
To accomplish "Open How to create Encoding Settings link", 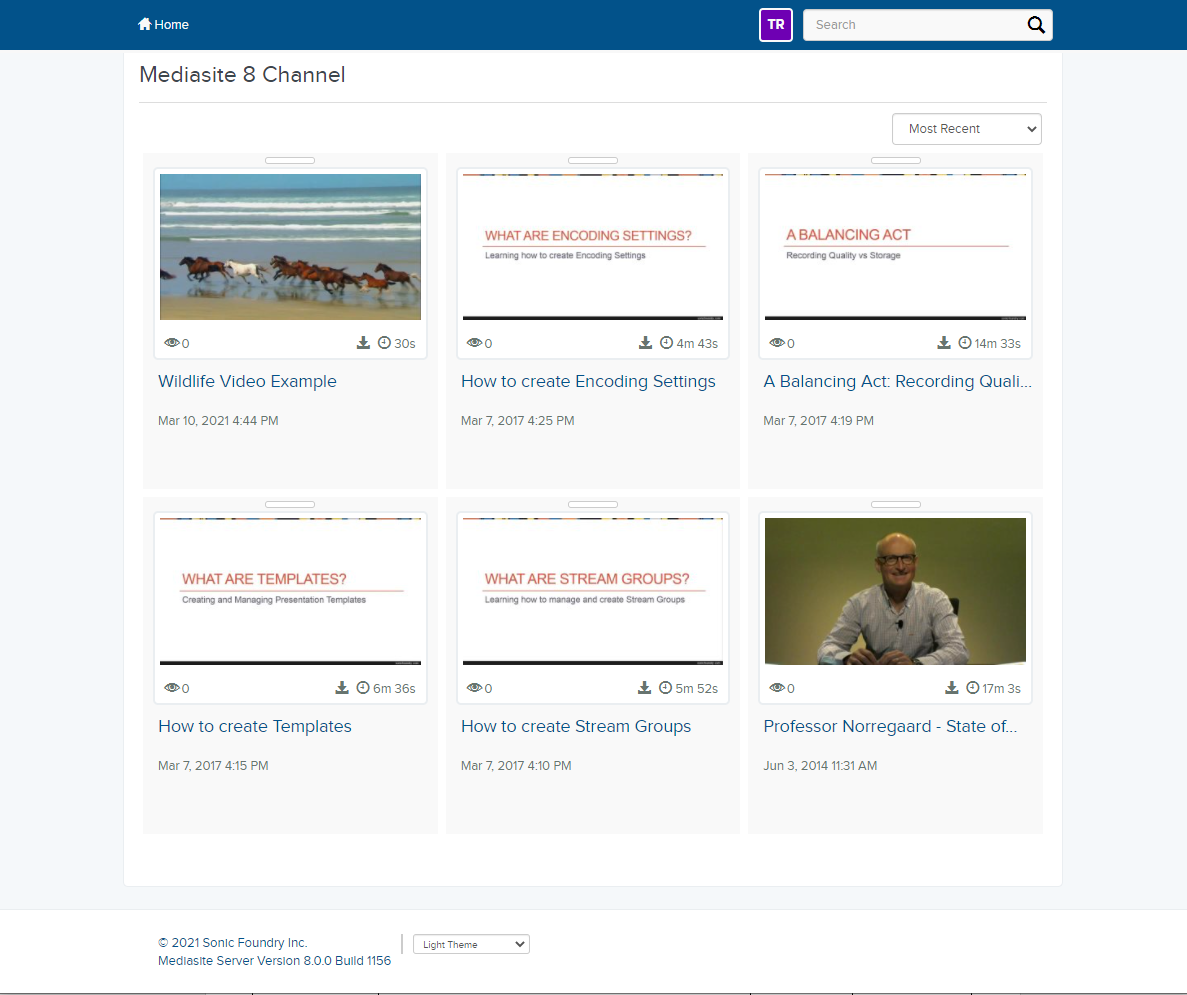I will tap(588, 381).
